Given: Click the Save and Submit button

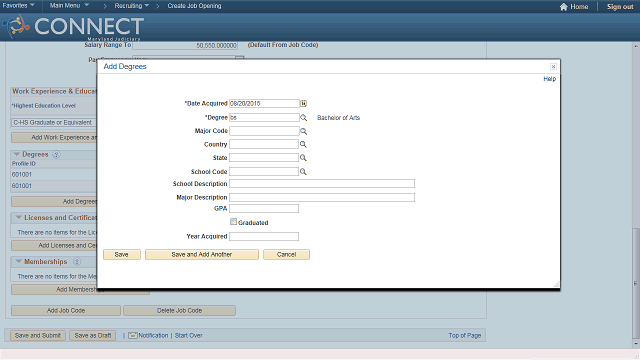Looking at the screenshot, I should [x=38, y=336].
